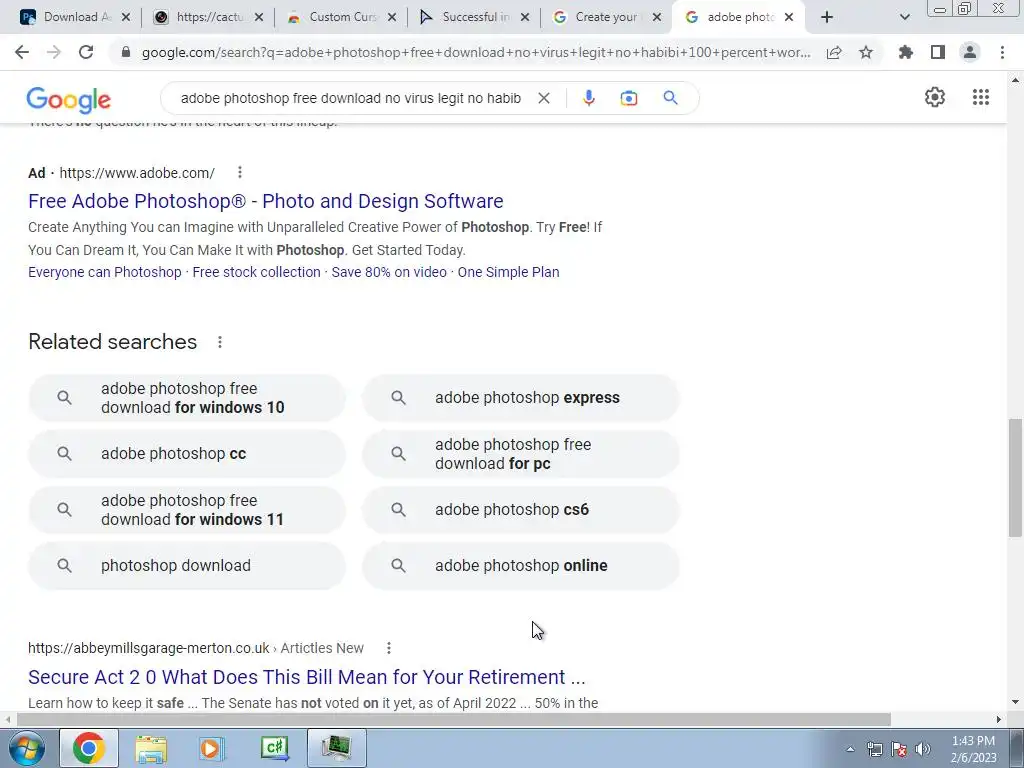Image resolution: width=1024 pixels, height=768 pixels.
Task: Search adobe photoshop free download for windows 10
Action: [x=187, y=398]
